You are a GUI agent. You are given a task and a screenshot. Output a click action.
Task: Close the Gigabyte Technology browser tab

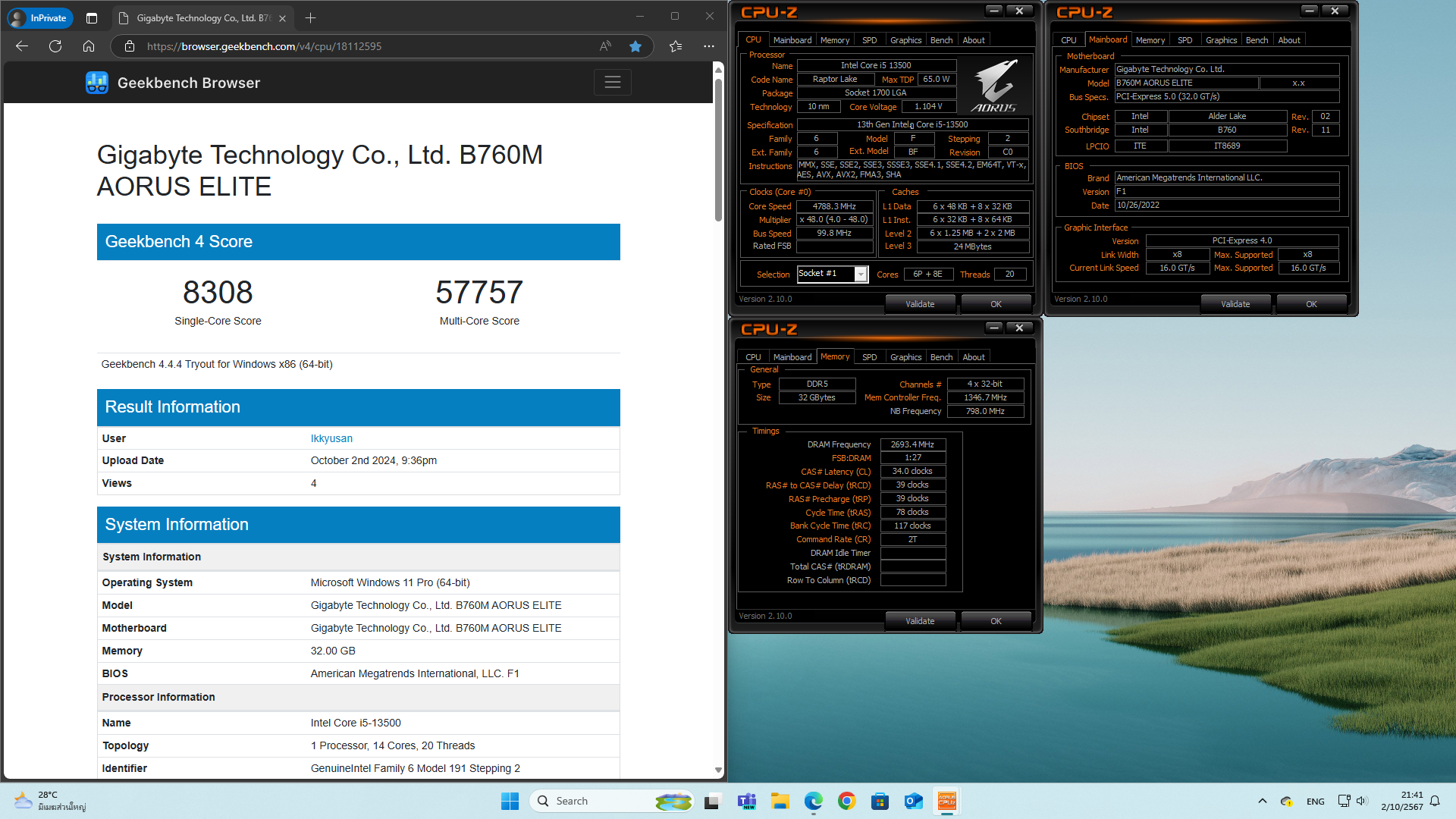283,18
